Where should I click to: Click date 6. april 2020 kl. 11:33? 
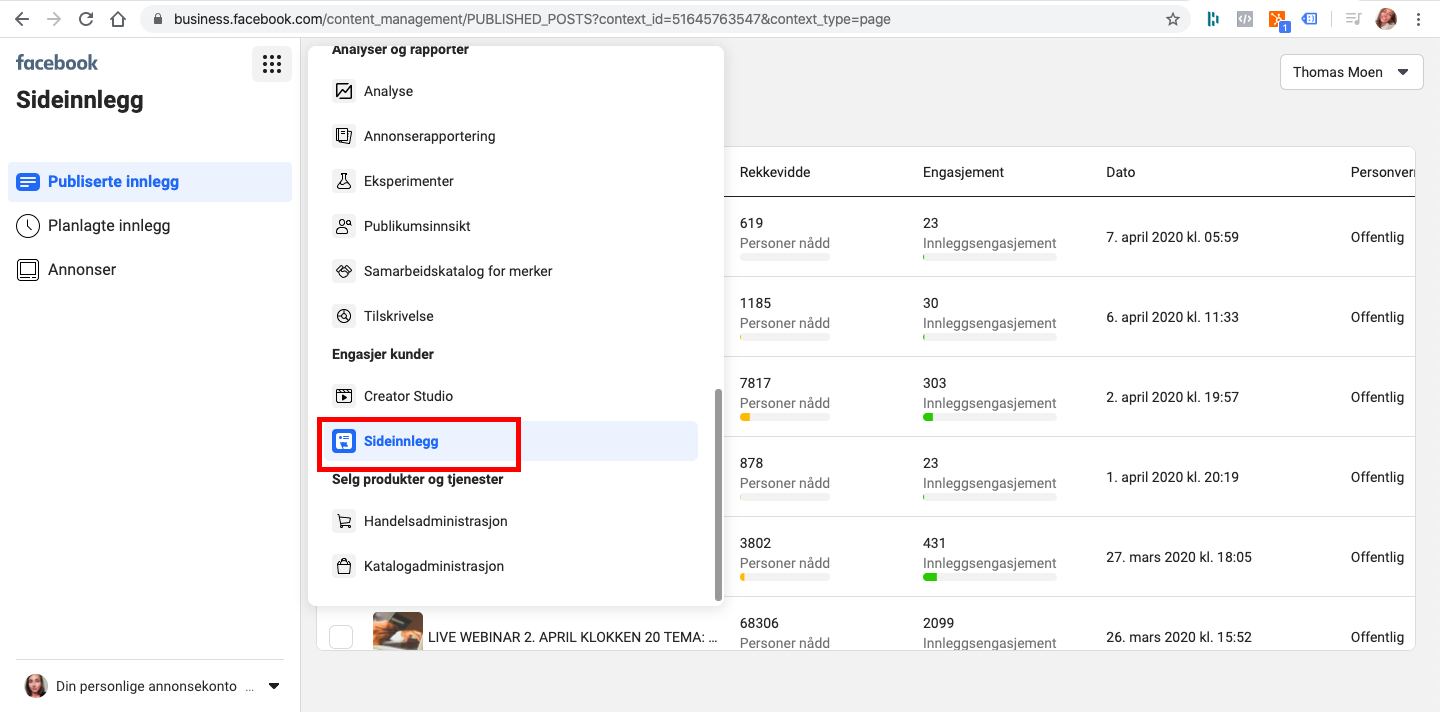pos(1172,317)
